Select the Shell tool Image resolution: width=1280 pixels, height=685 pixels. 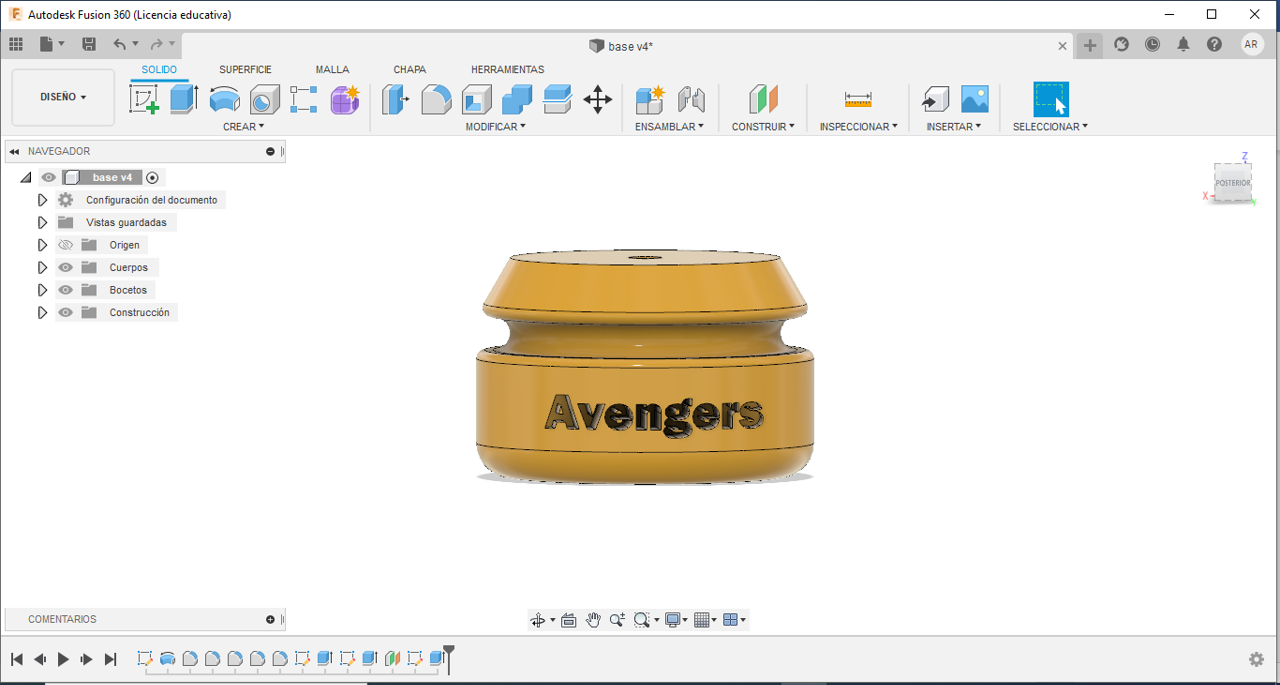477,99
